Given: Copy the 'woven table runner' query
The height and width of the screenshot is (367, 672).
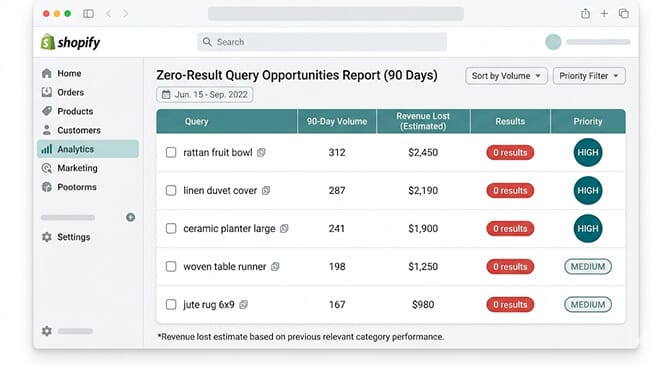Looking at the screenshot, I should coord(275,267).
